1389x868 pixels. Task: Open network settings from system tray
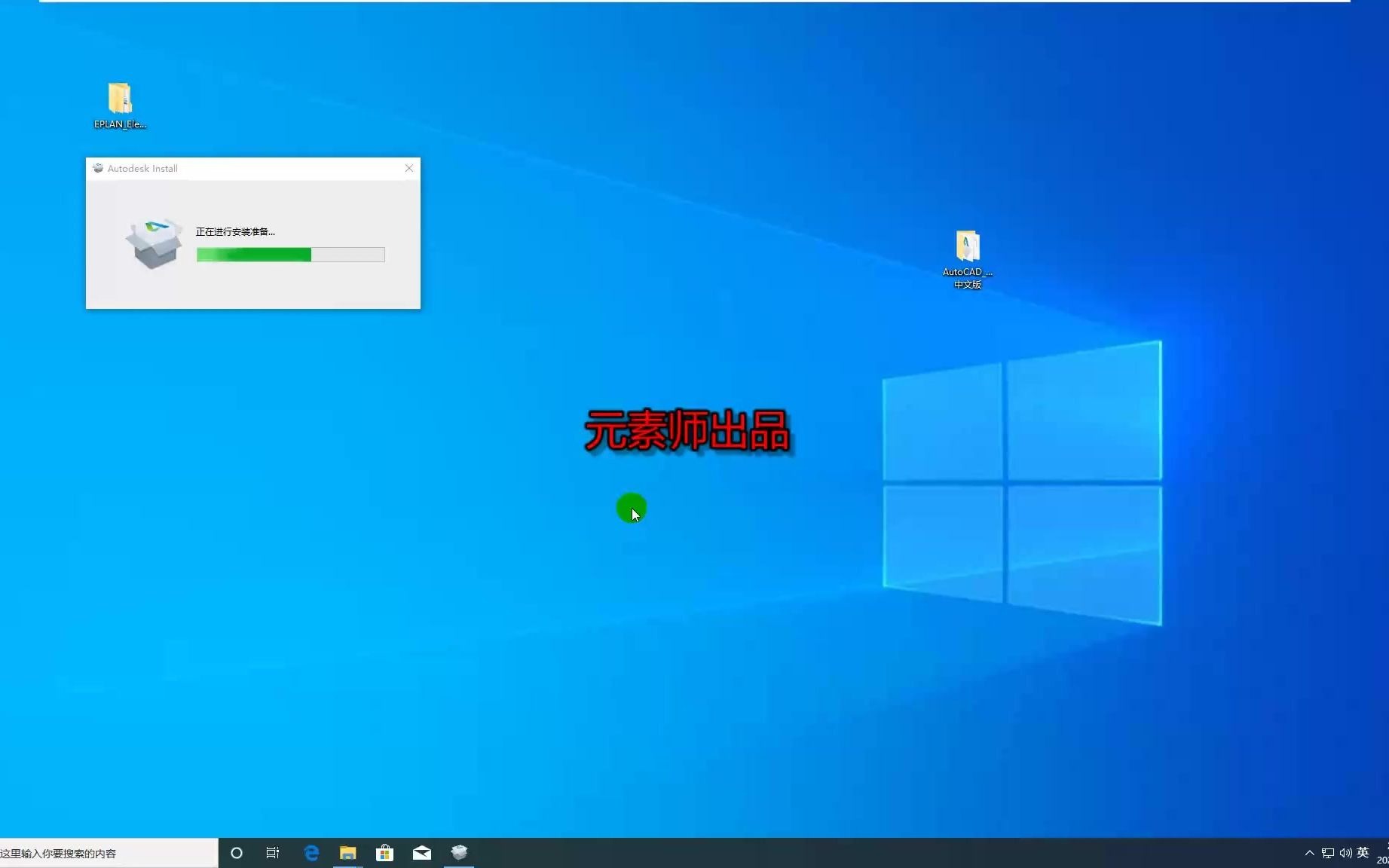point(1327,853)
